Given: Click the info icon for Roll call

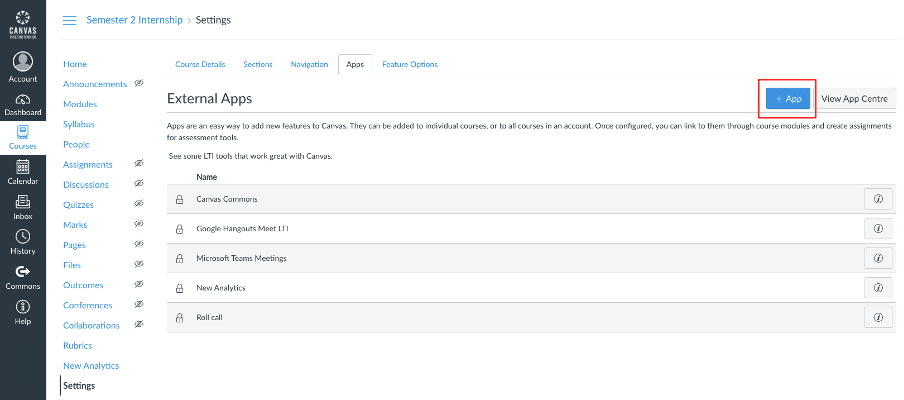Looking at the screenshot, I should click(877, 317).
